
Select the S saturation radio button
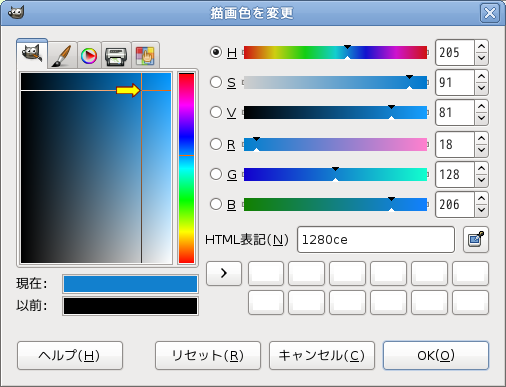tap(216, 82)
